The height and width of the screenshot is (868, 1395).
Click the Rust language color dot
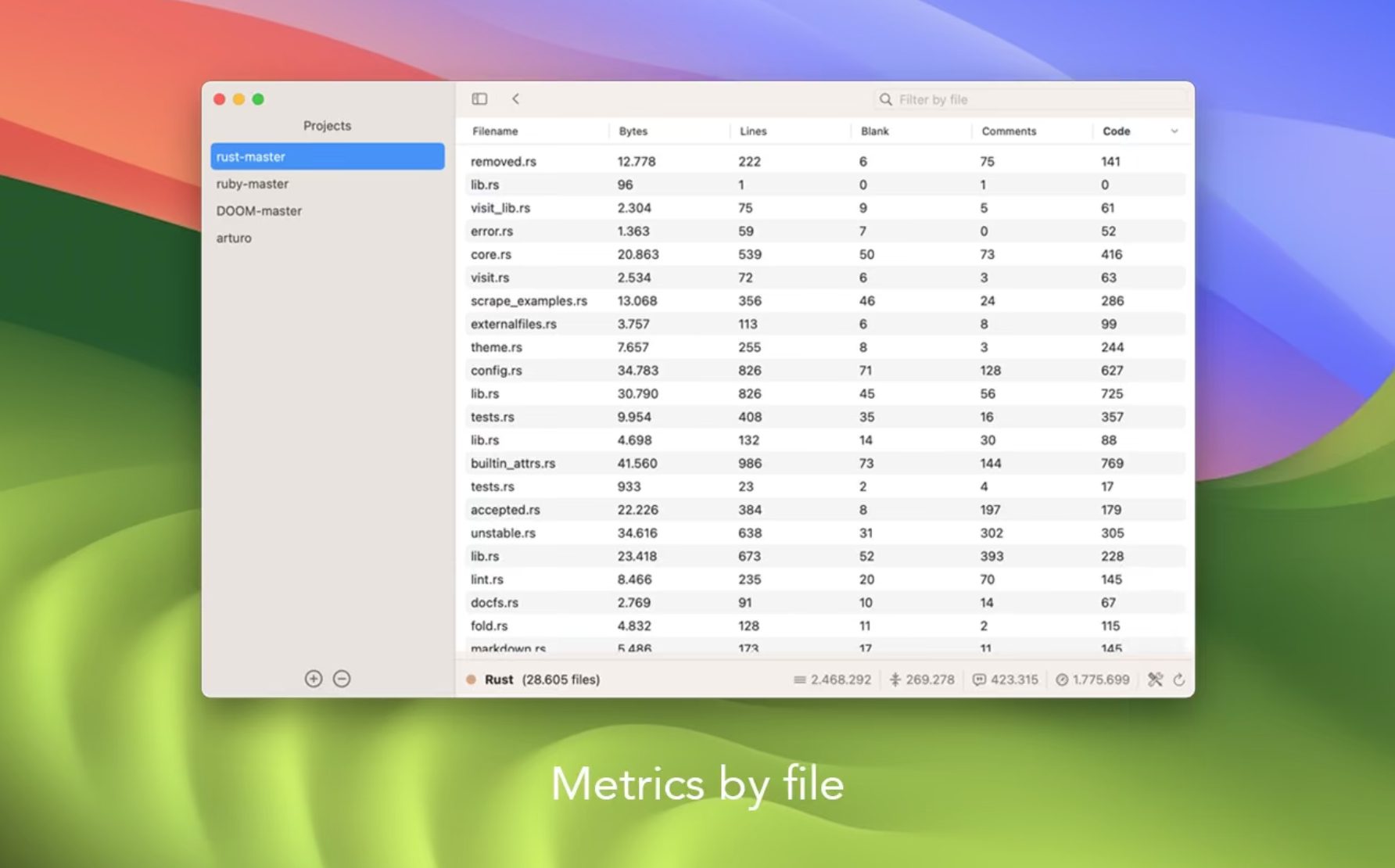471,680
